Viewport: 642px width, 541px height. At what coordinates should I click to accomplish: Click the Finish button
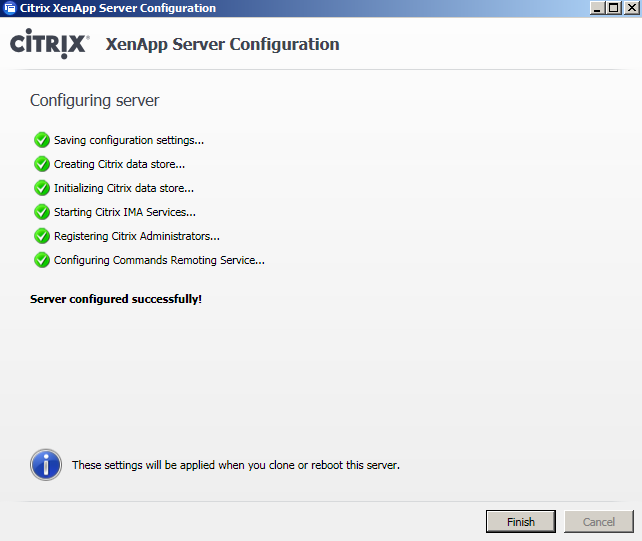coord(520,521)
